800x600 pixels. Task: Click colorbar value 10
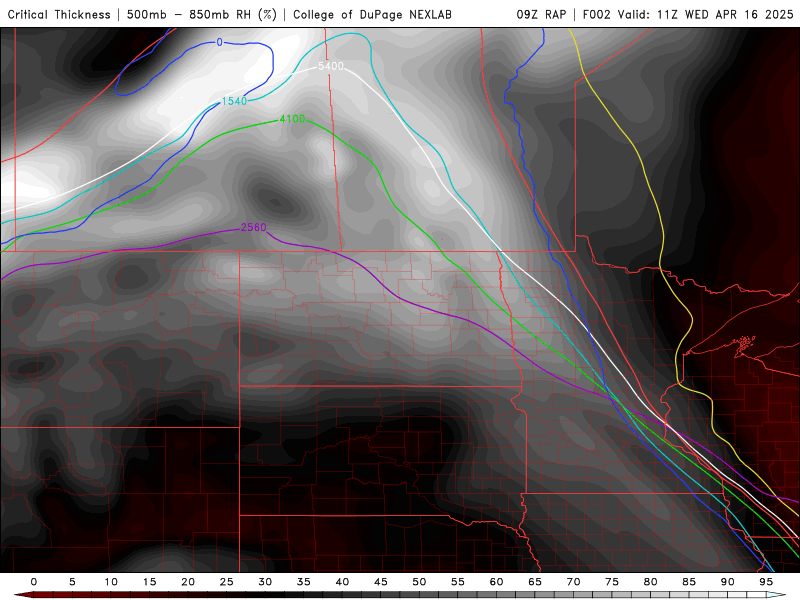point(111,582)
